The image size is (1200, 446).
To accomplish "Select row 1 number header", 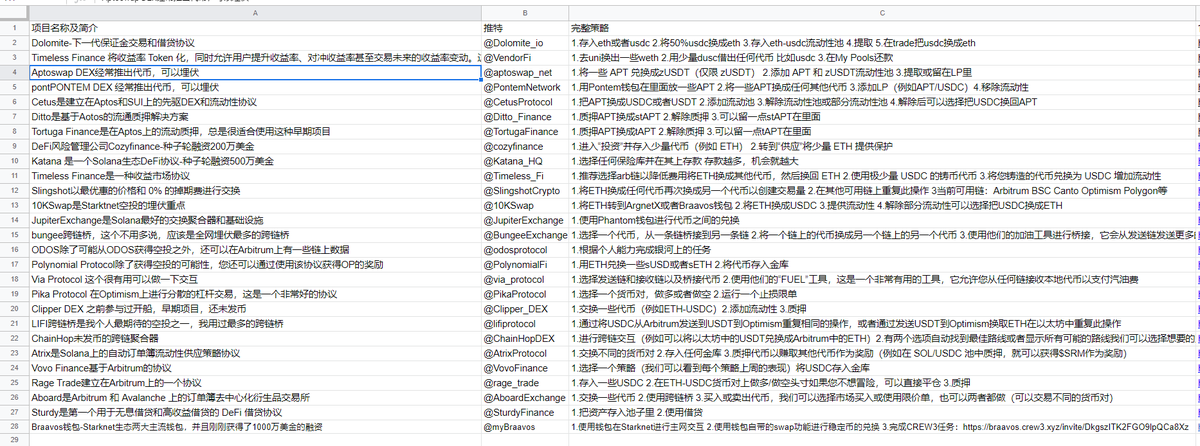I will point(14,28).
